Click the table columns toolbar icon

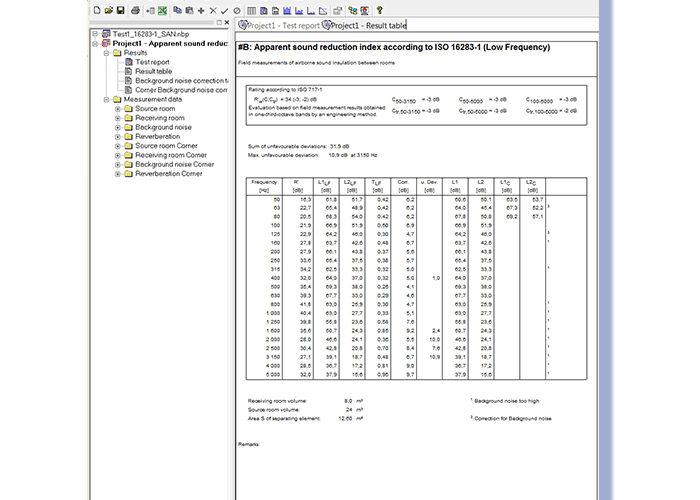251,11
